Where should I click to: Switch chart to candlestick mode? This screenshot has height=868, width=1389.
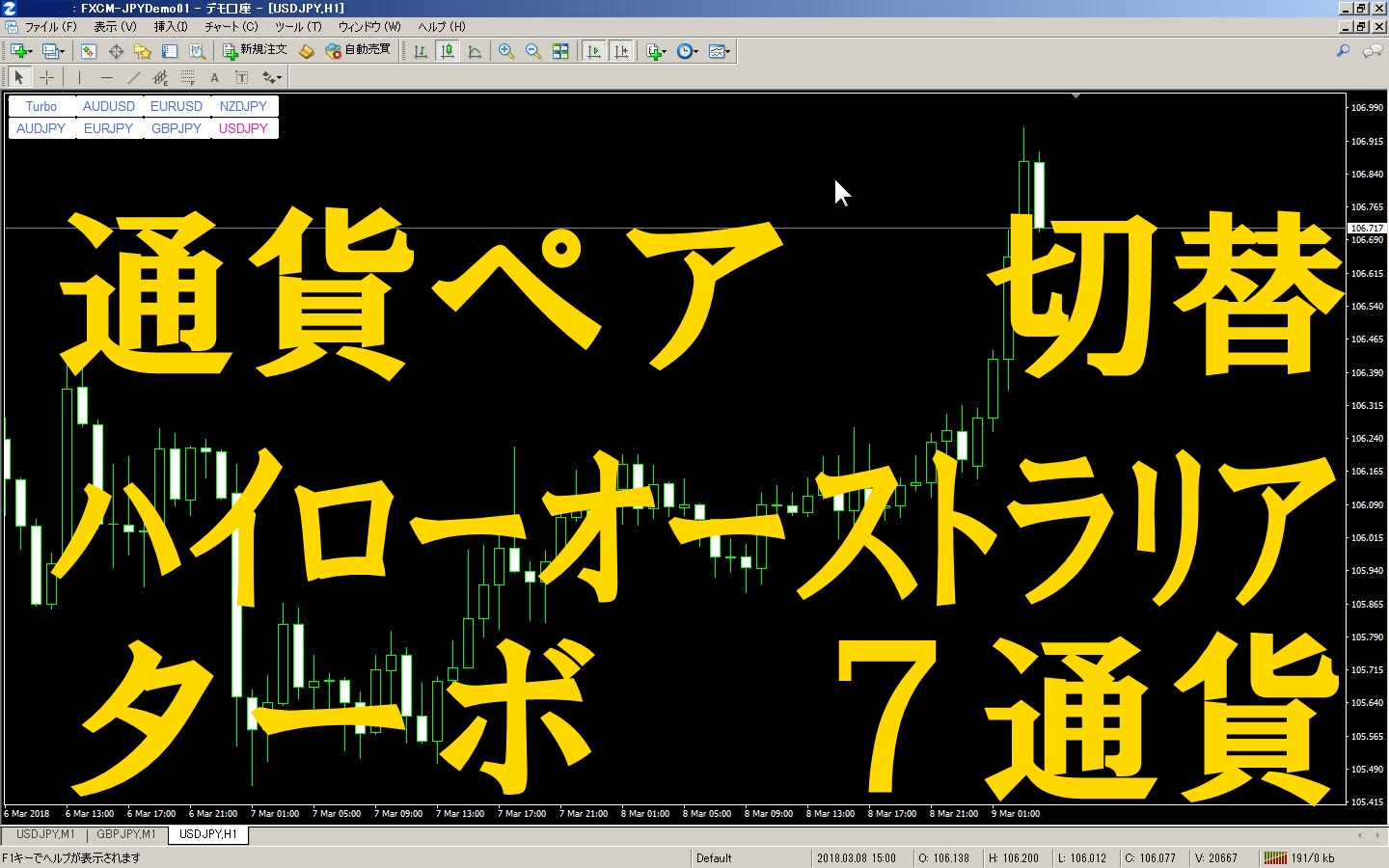(448, 51)
